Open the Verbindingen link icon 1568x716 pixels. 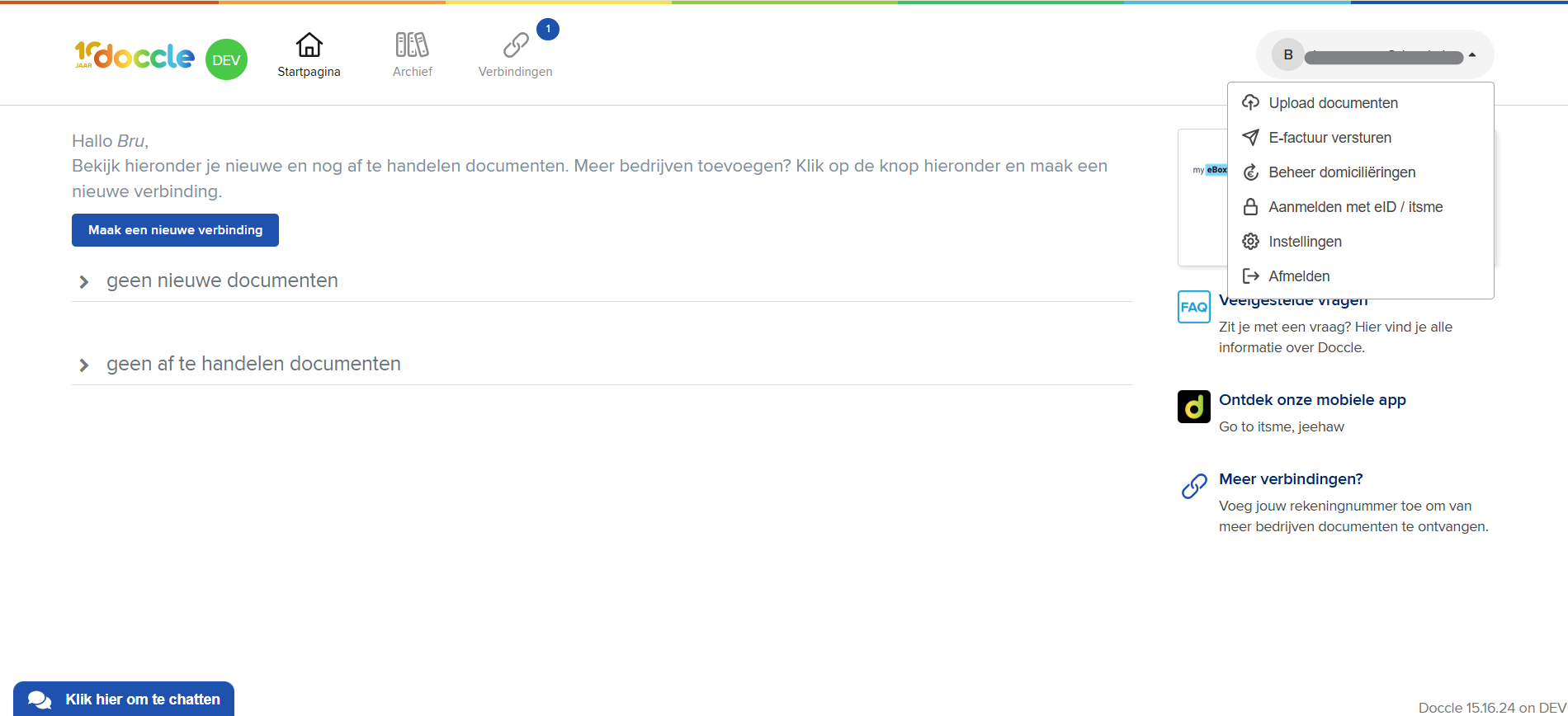tap(516, 45)
